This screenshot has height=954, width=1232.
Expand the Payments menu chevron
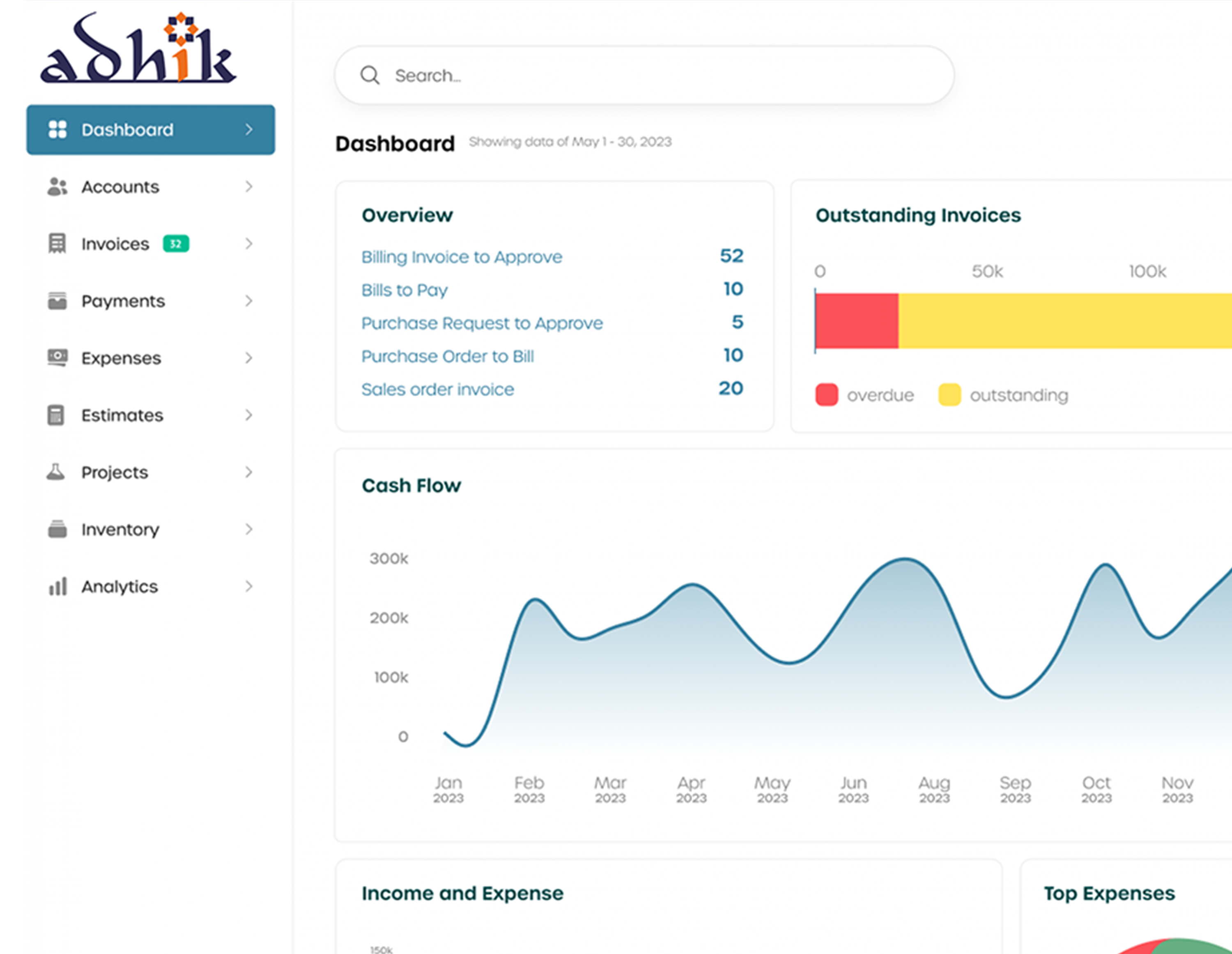coord(249,301)
